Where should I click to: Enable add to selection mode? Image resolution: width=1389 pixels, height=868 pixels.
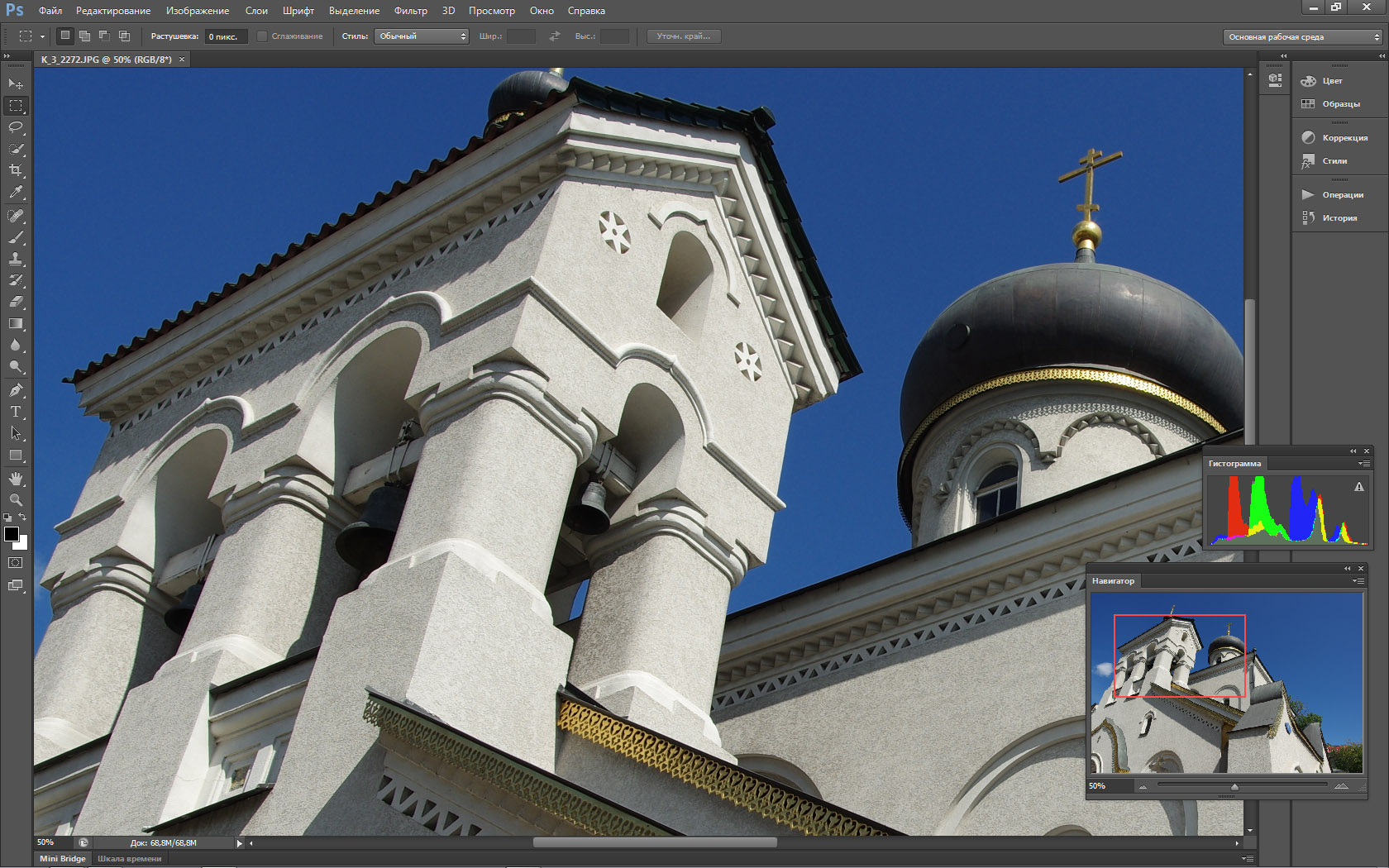pos(84,36)
